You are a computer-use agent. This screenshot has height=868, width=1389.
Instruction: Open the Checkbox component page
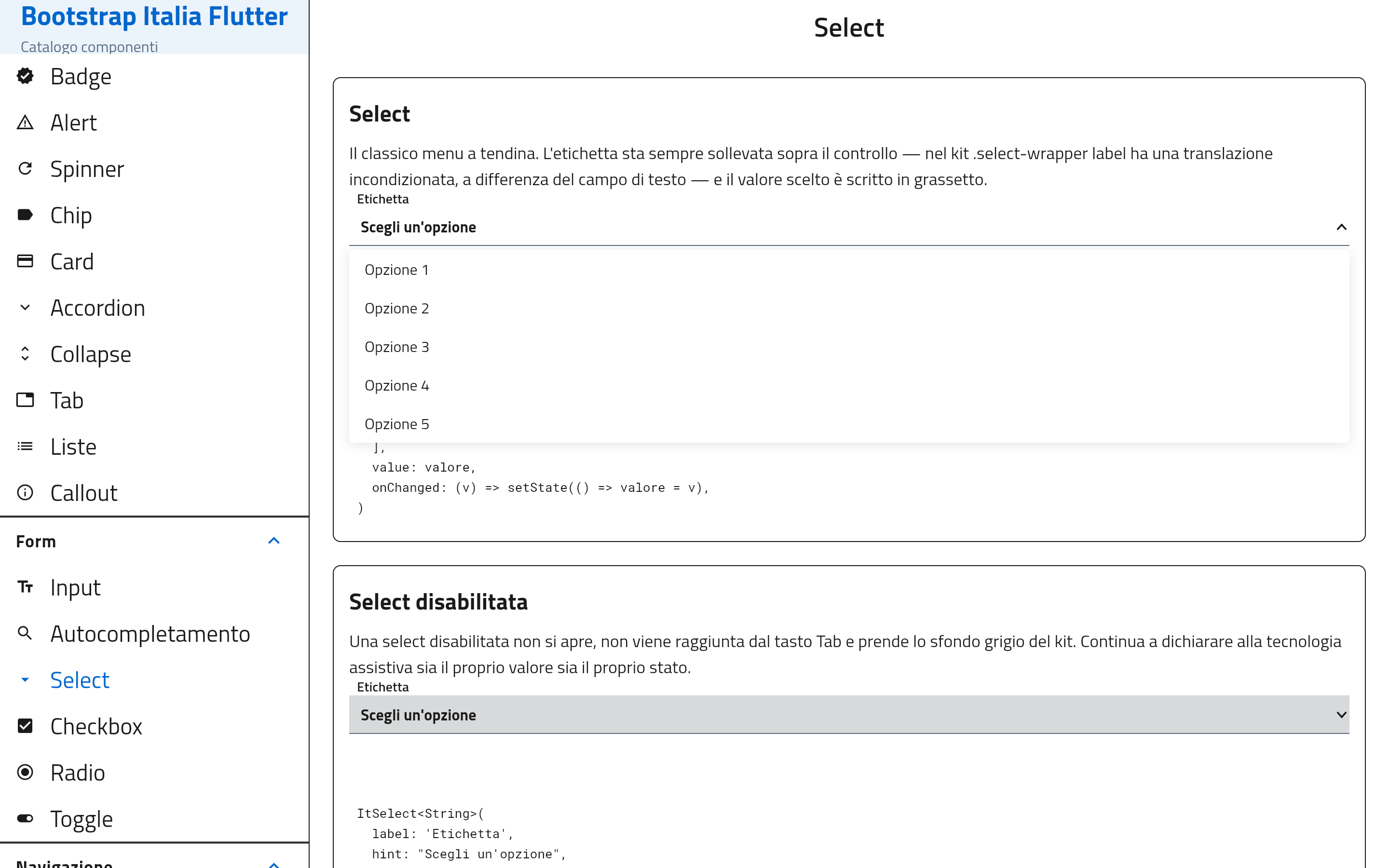click(x=154, y=726)
